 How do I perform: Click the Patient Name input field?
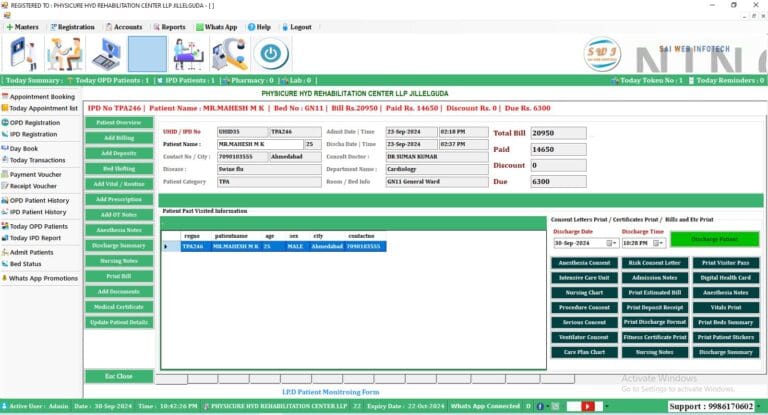pyautogui.click(x=260, y=144)
